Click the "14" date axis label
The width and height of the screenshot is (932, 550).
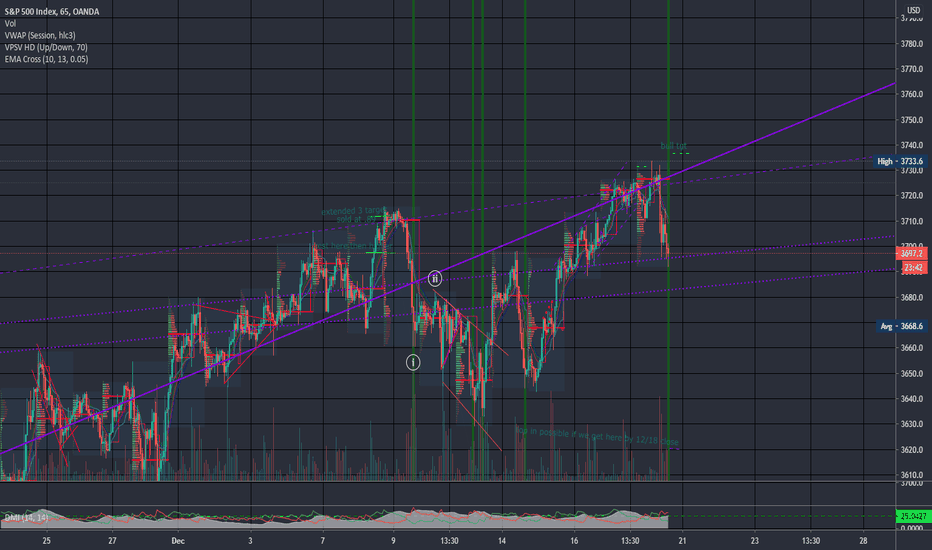coord(502,540)
